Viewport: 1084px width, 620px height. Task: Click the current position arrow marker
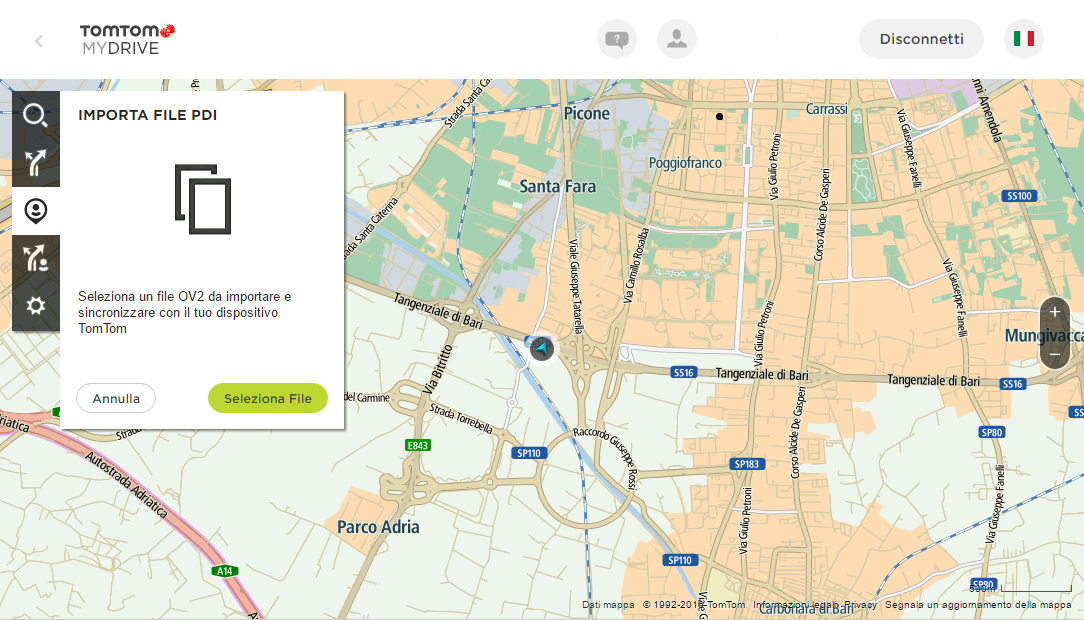pyautogui.click(x=542, y=348)
